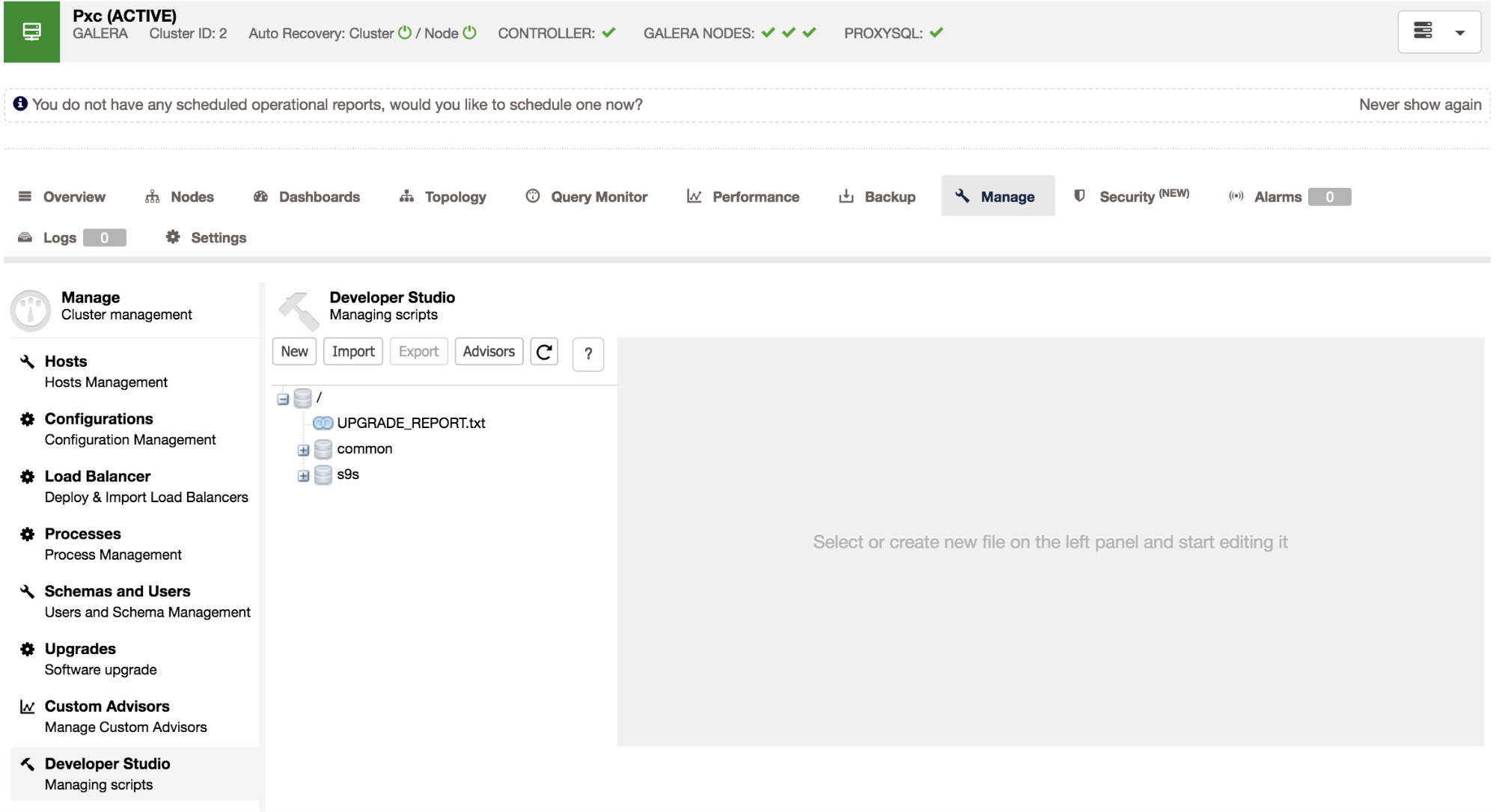Open Hosts Management in sidebar

coord(135,372)
